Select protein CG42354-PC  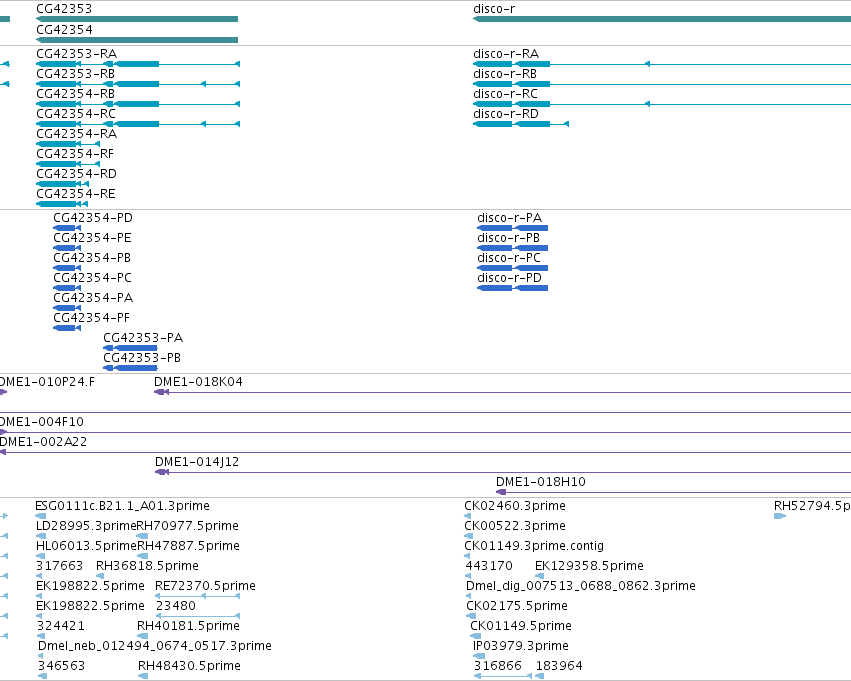point(93,278)
